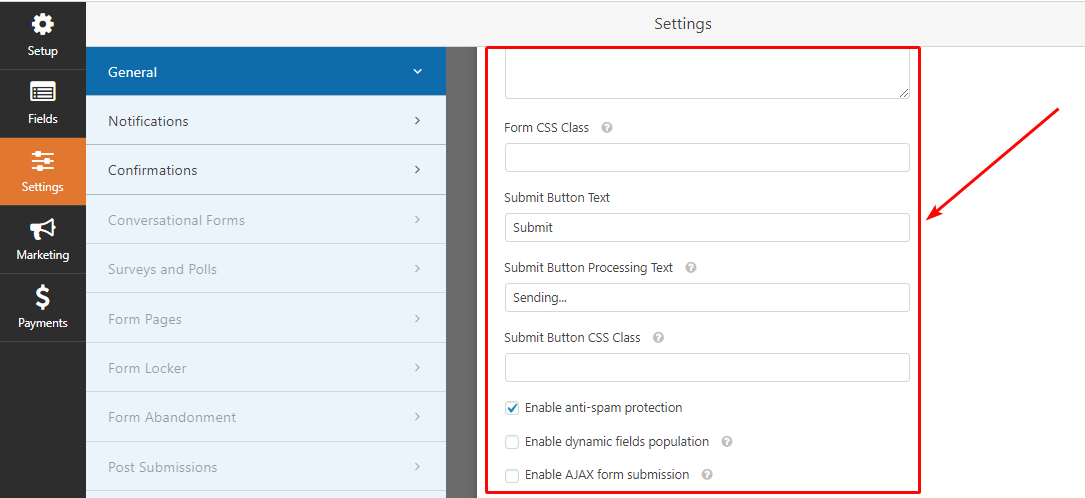The image size is (1085, 498).
Task: Click help icon beside AJAX form submission
Action: pyautogui.click(x=707, y=475)
